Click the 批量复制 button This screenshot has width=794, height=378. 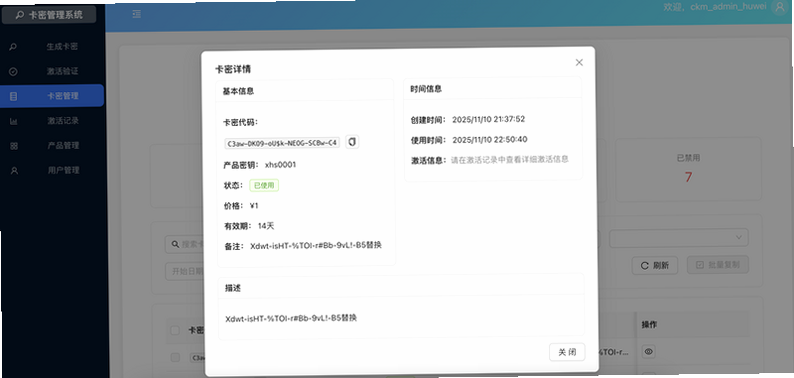tap(718, 264)
